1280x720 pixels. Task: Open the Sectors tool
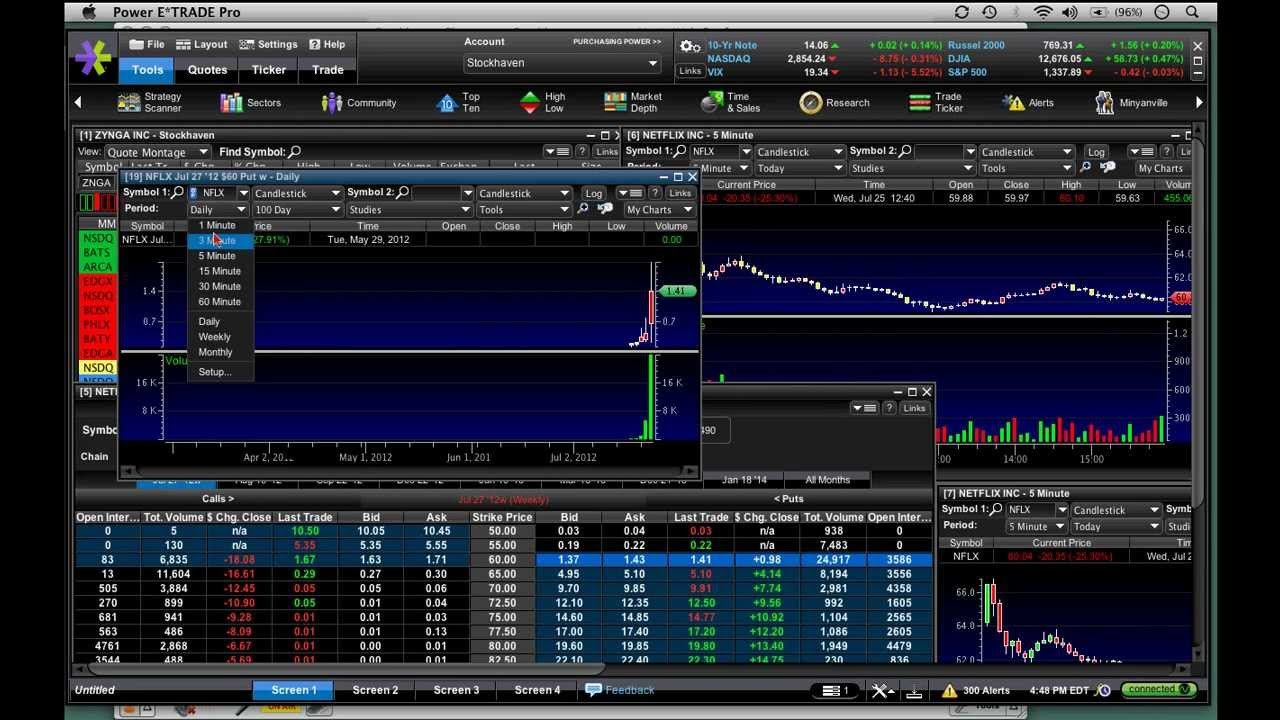(251, 102)
